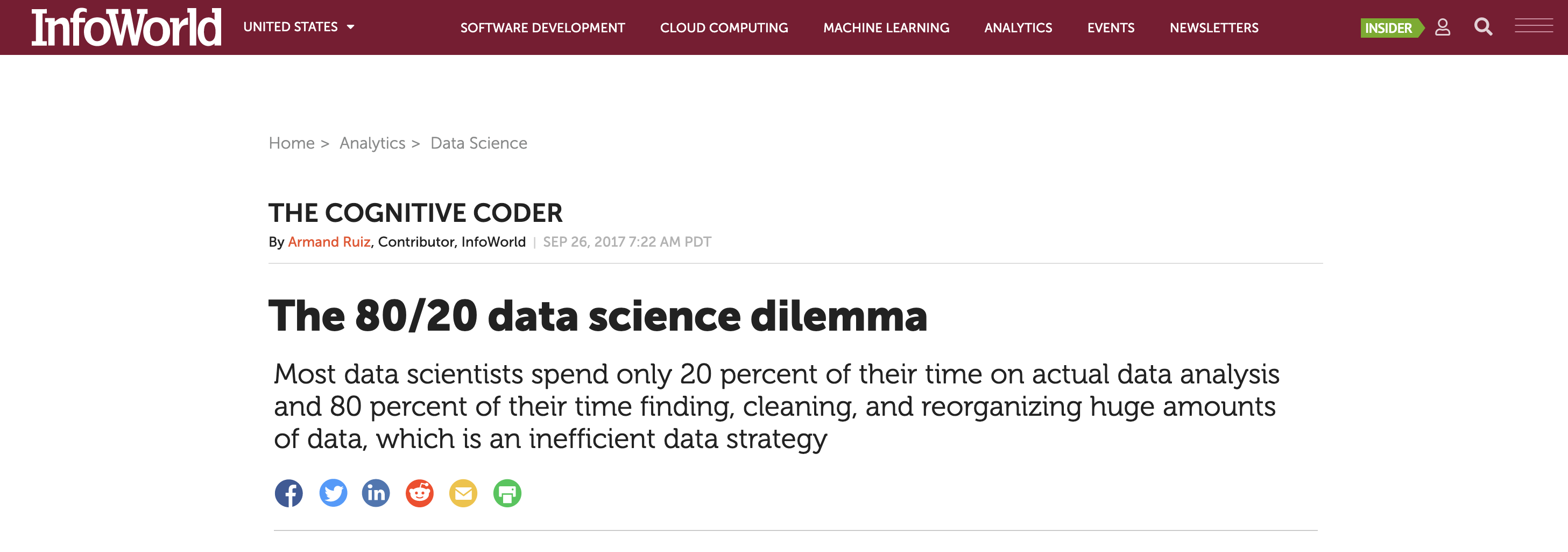
Task: Click the InfoWorld logo
Action: tap(126, 27)
